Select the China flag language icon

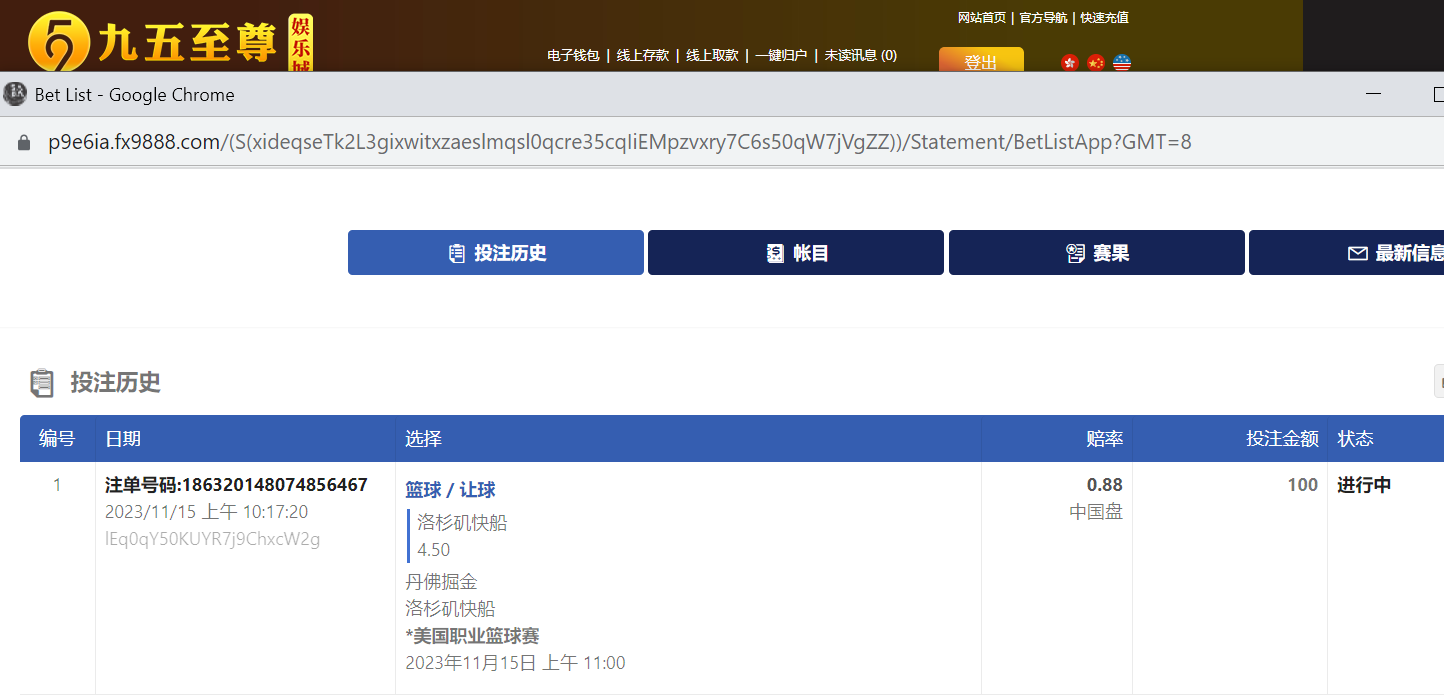pyautogui.click(x=1096, y=63)
